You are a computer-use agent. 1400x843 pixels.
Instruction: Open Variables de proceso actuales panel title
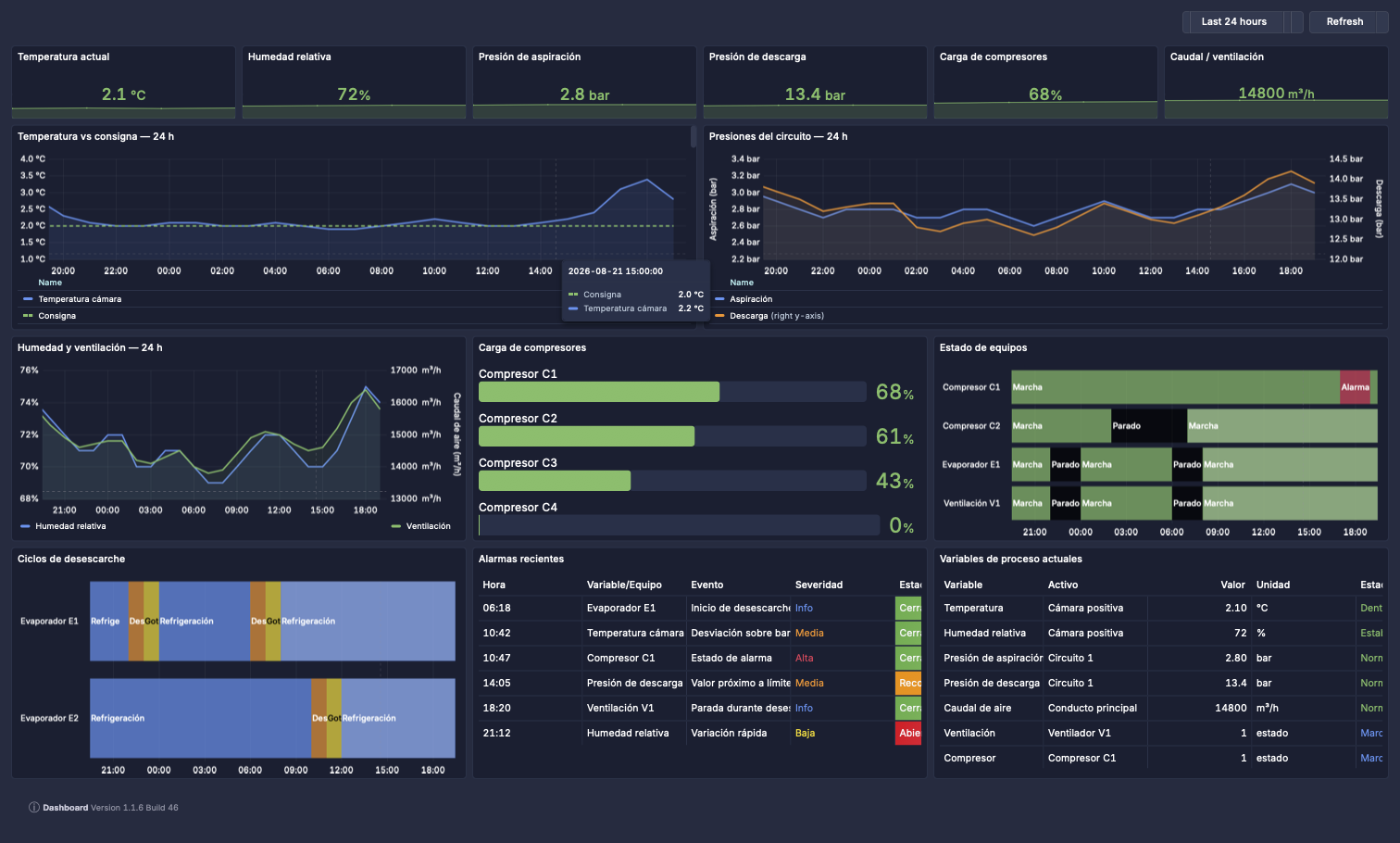[x=1011, y=559]
